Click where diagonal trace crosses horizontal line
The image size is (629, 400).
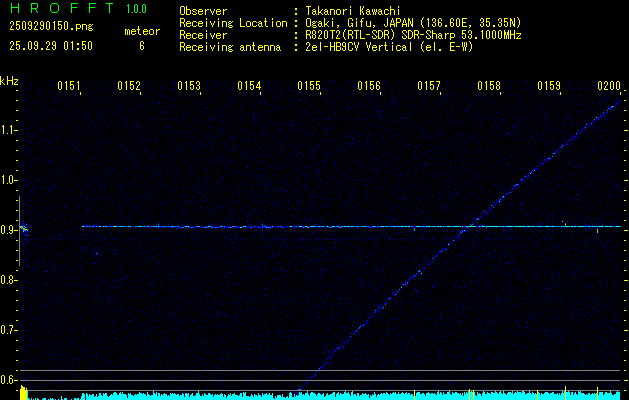pyautogui.click(x=467, y=227)
